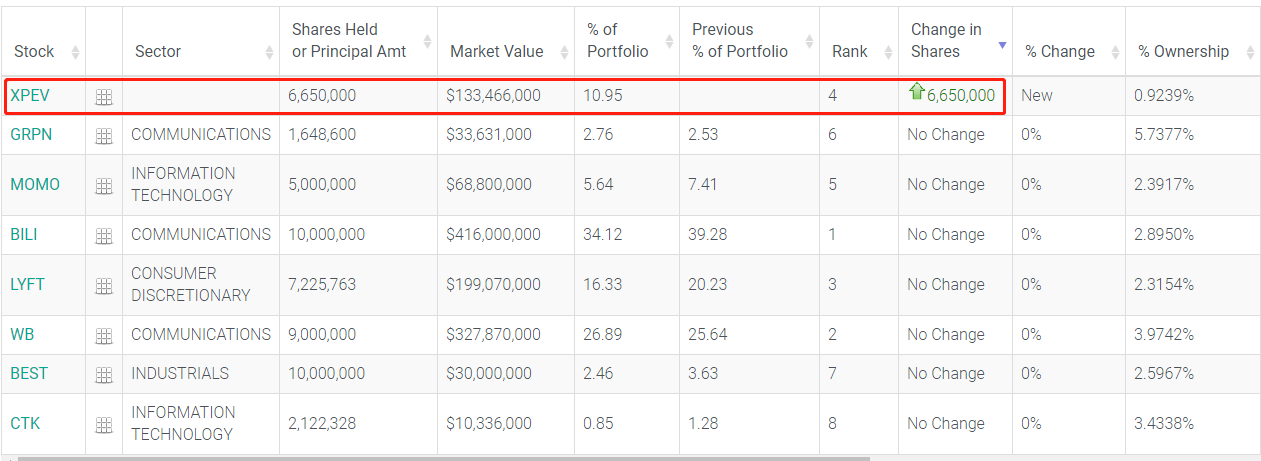Open the XPEV stock link
Viewport: 1261px width, 461px height.
click(30, 96)
